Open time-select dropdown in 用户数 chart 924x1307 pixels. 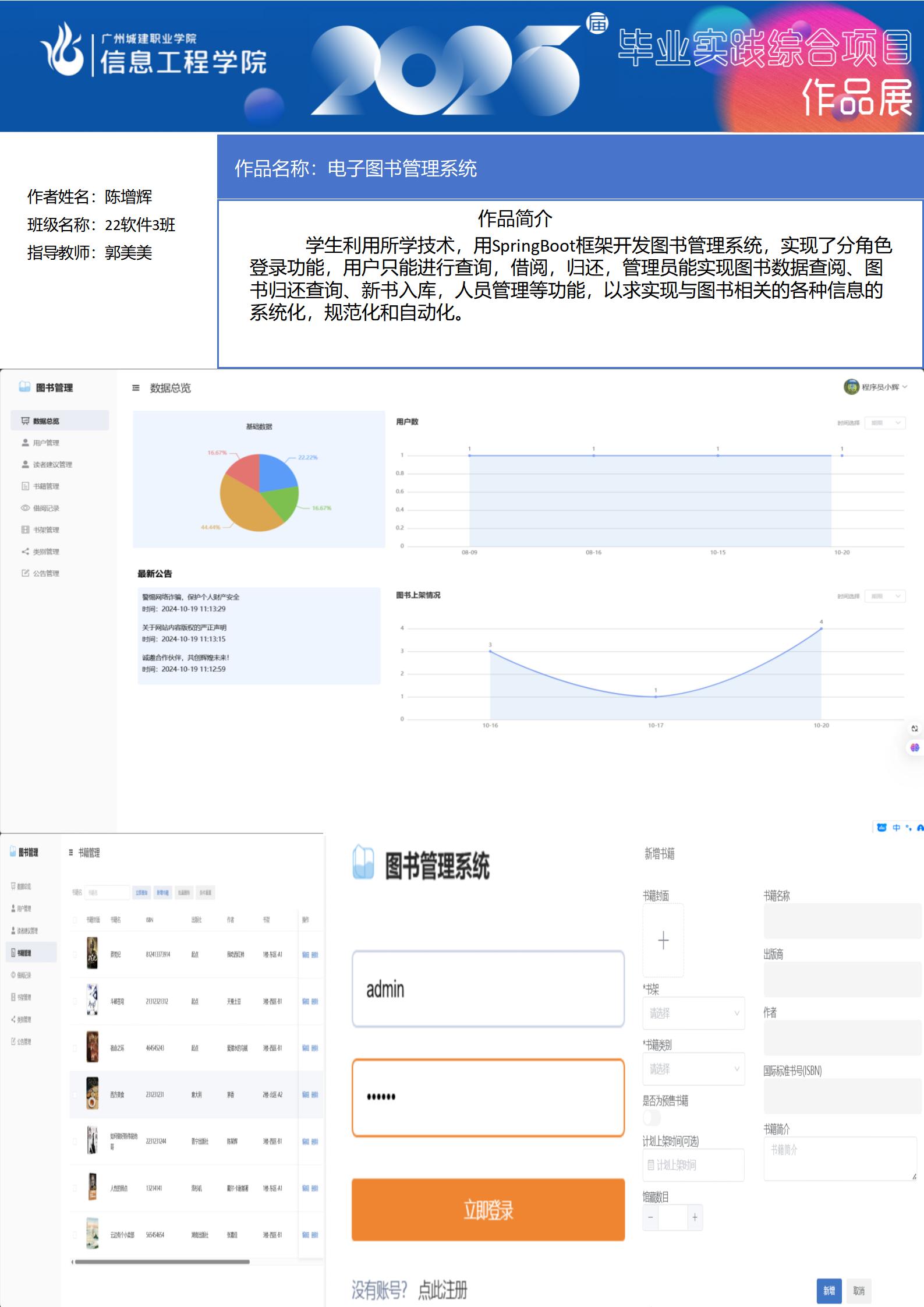884,423
